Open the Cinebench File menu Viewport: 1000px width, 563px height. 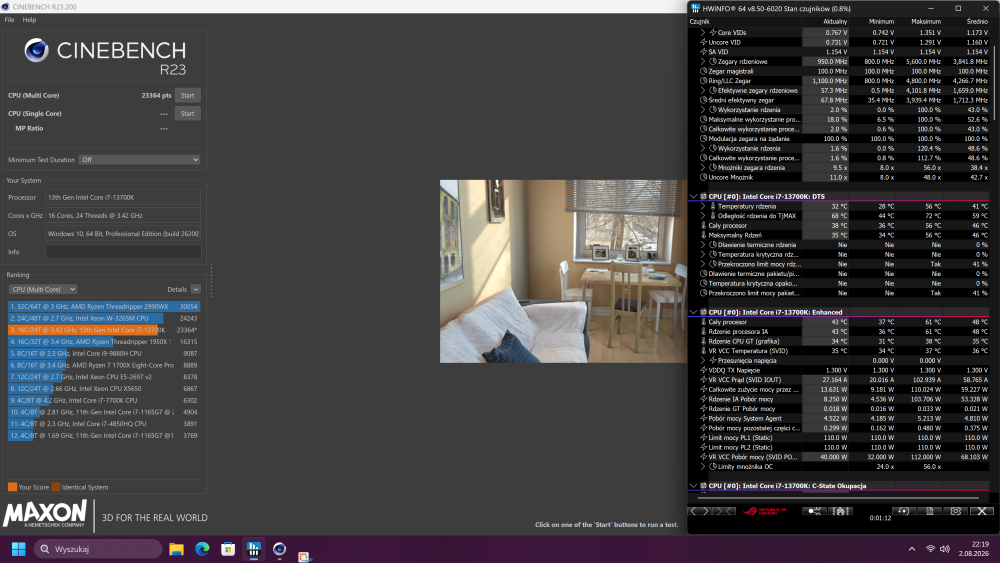coord(10,20)
